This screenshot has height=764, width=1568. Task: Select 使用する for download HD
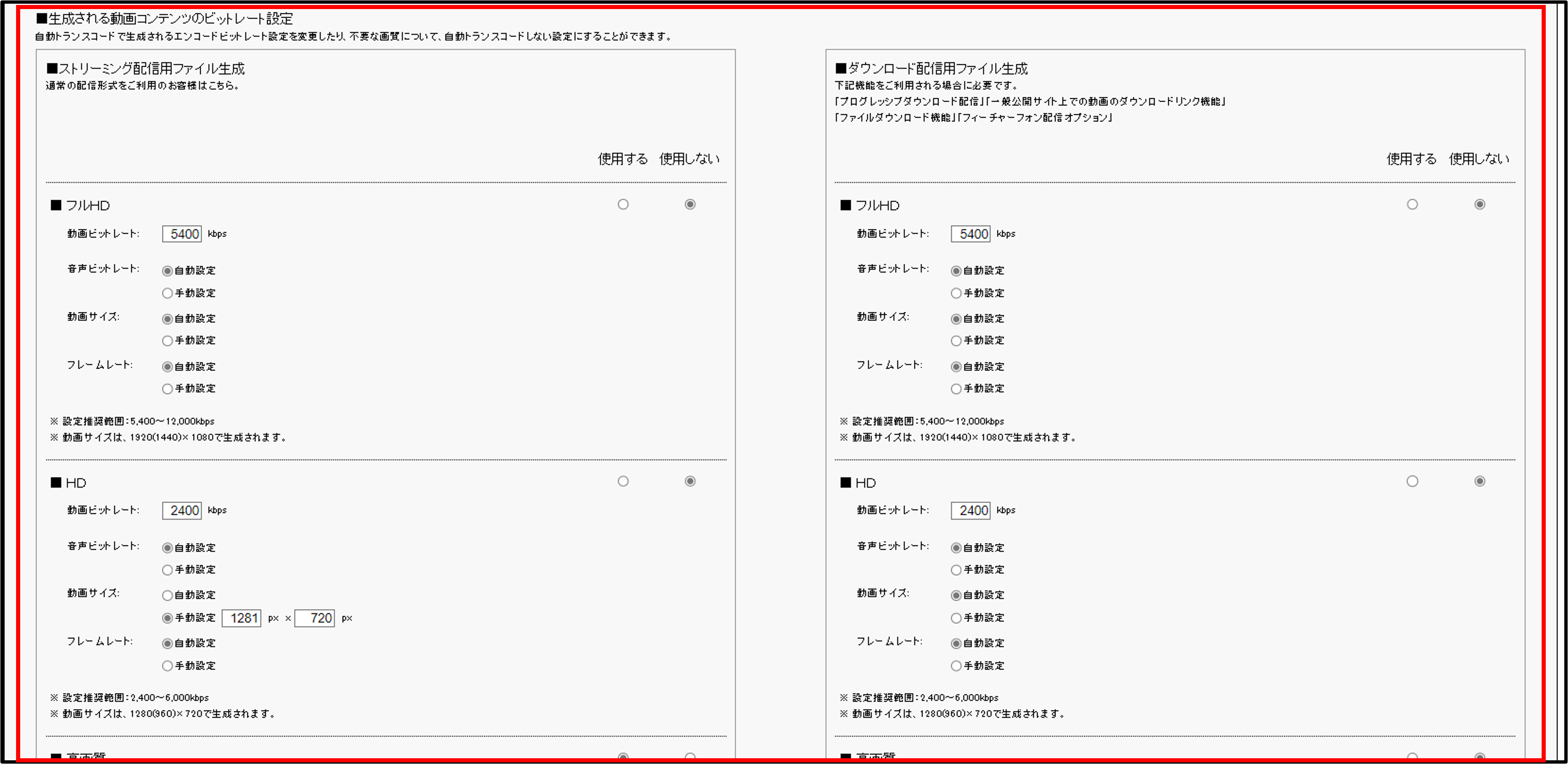1412,481
